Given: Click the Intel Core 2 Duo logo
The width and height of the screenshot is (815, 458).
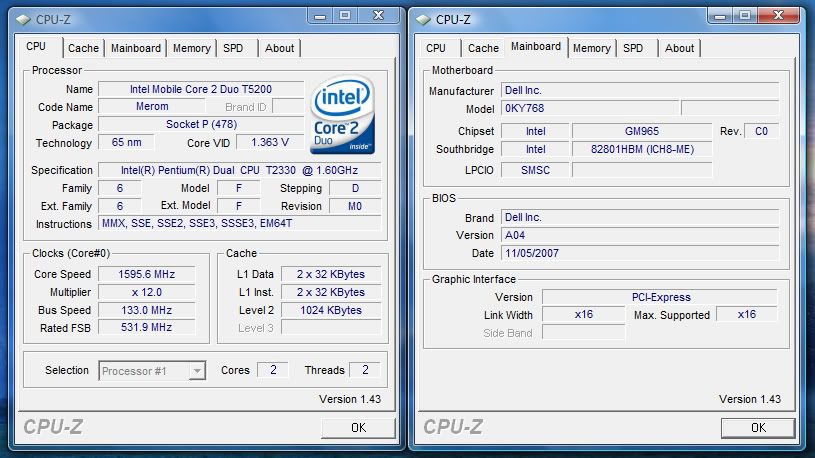Looking at the screenshot, I should pyautogui.click(x=343, y=115).
